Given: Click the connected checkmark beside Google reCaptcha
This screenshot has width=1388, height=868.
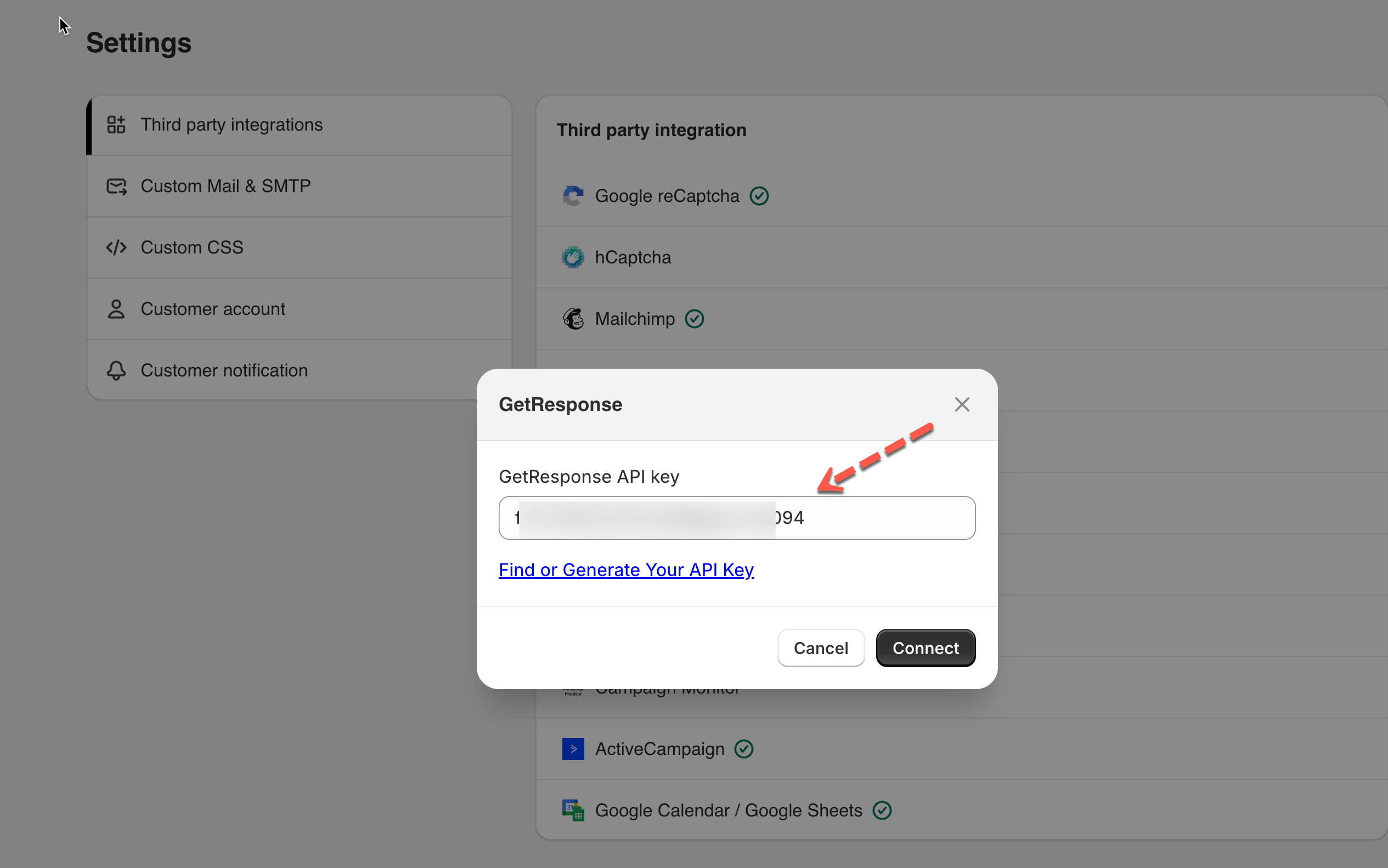Looking at the screenshot, I should 759,196.
